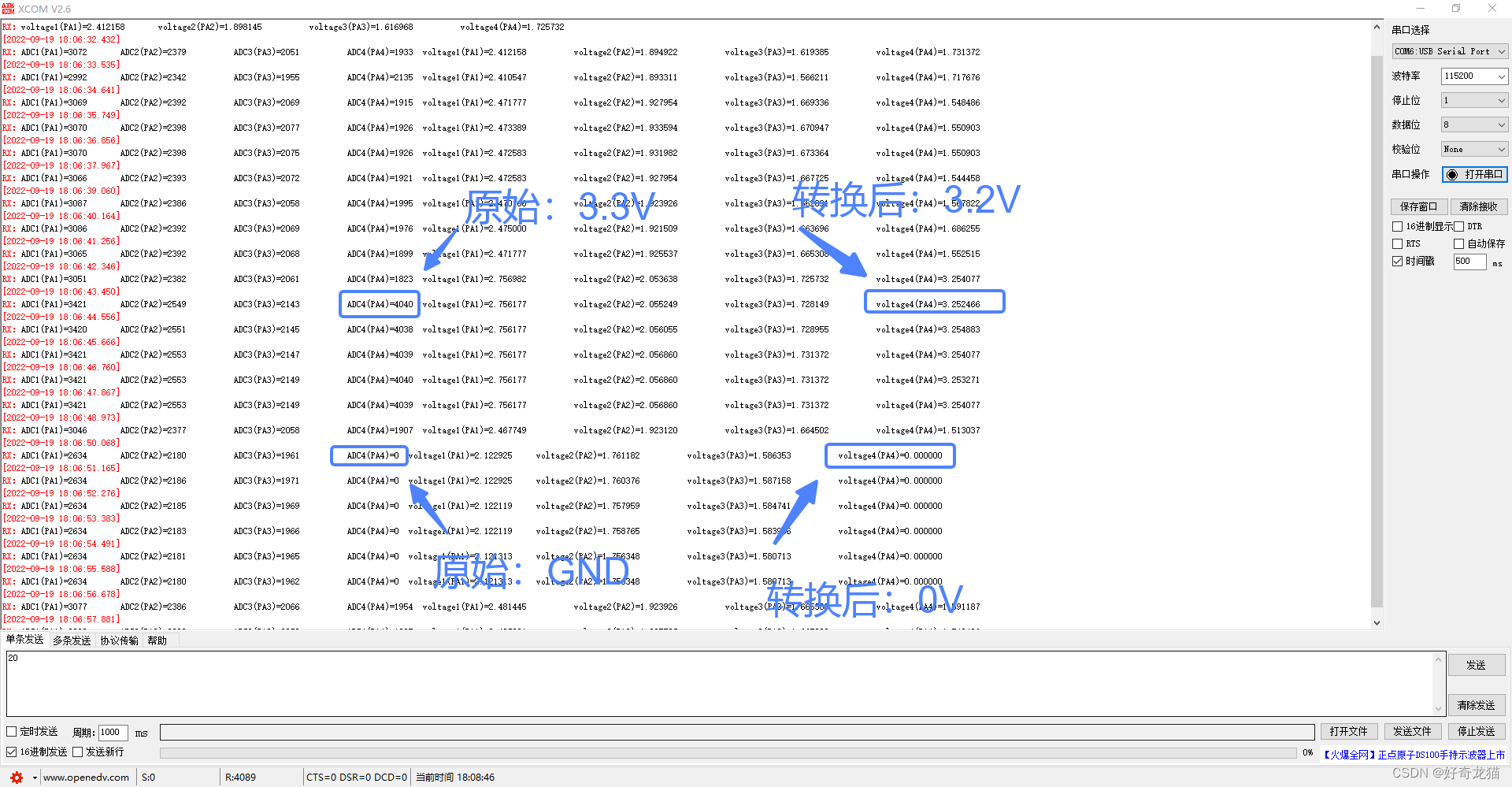Uncheck the 16进制发送 hex send checkbox
The height and width of the screenshot is (787, 1512).
click(x=12, y=752)
